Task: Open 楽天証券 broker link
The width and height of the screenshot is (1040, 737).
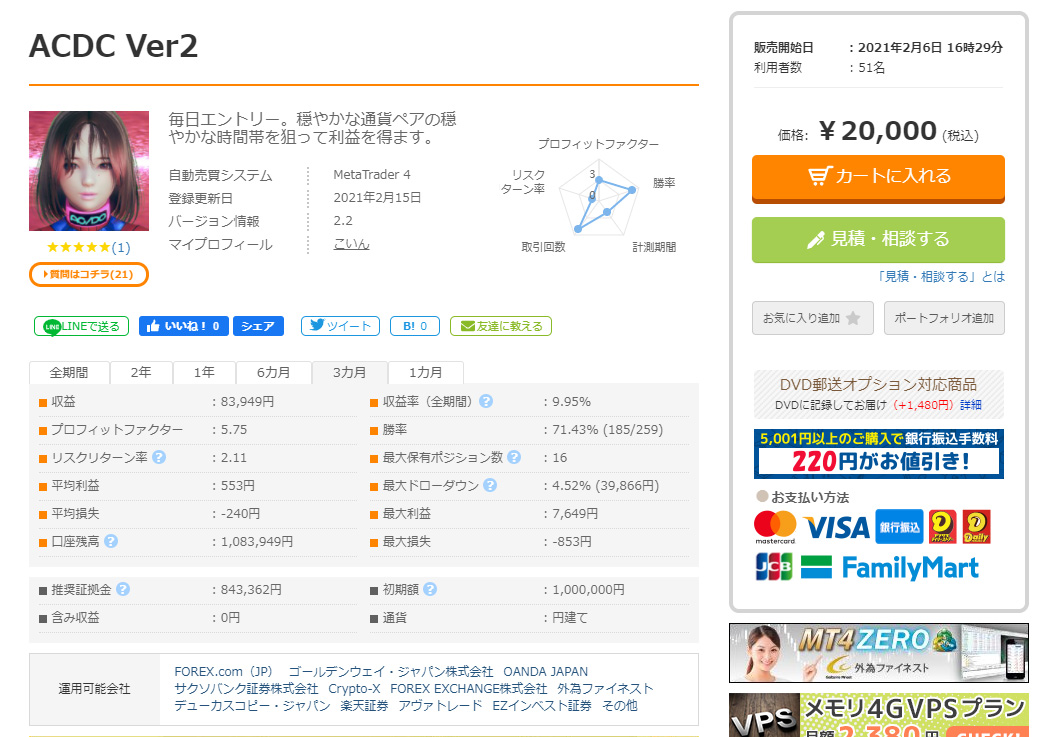Action: [x=364, y=706]
